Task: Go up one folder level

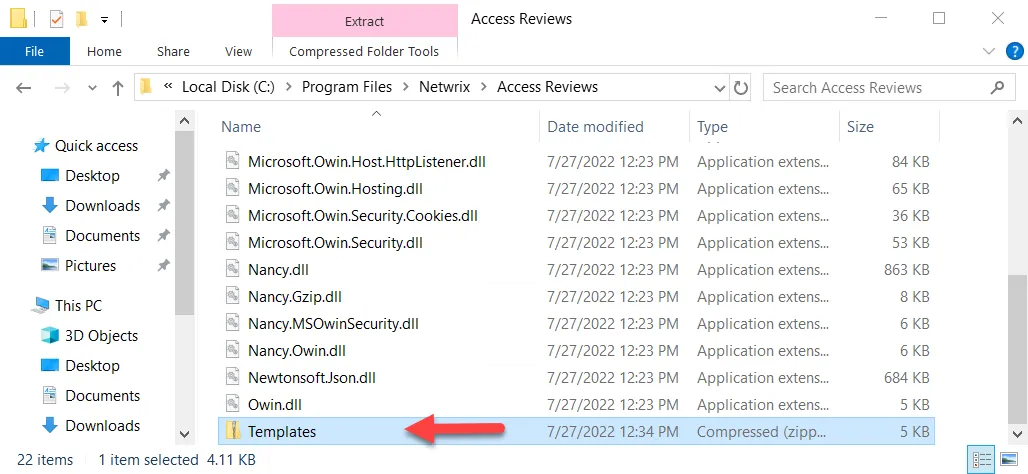Action: tap(118, 88)
